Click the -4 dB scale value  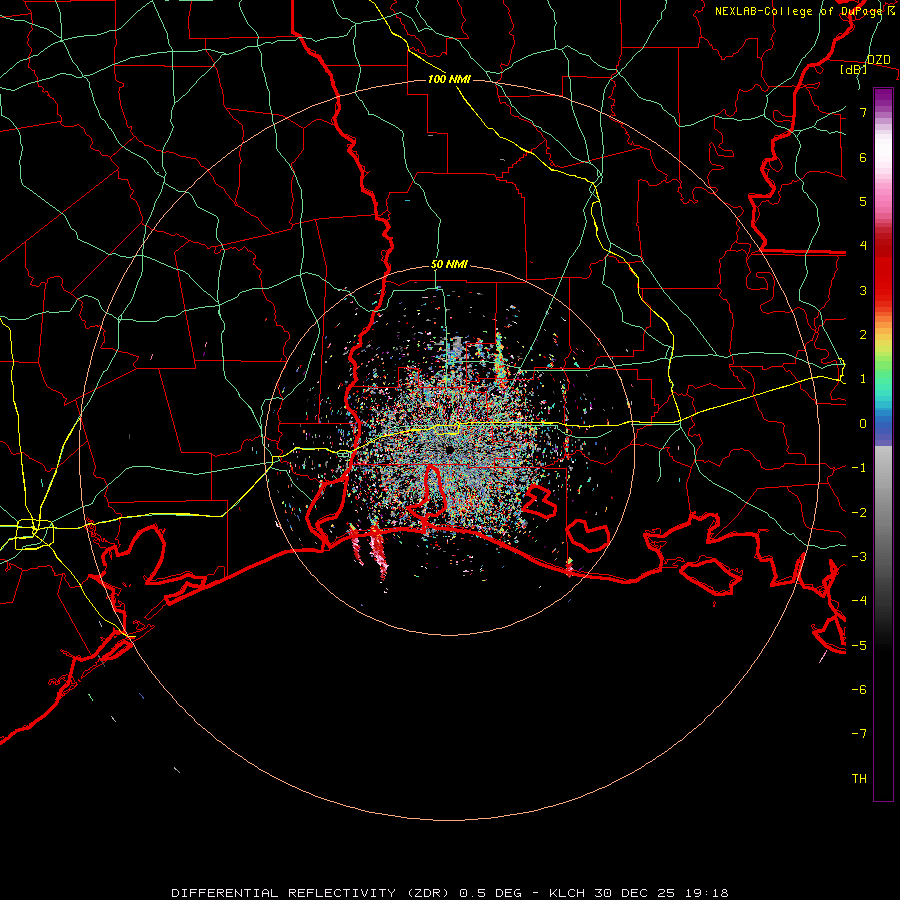859,601
